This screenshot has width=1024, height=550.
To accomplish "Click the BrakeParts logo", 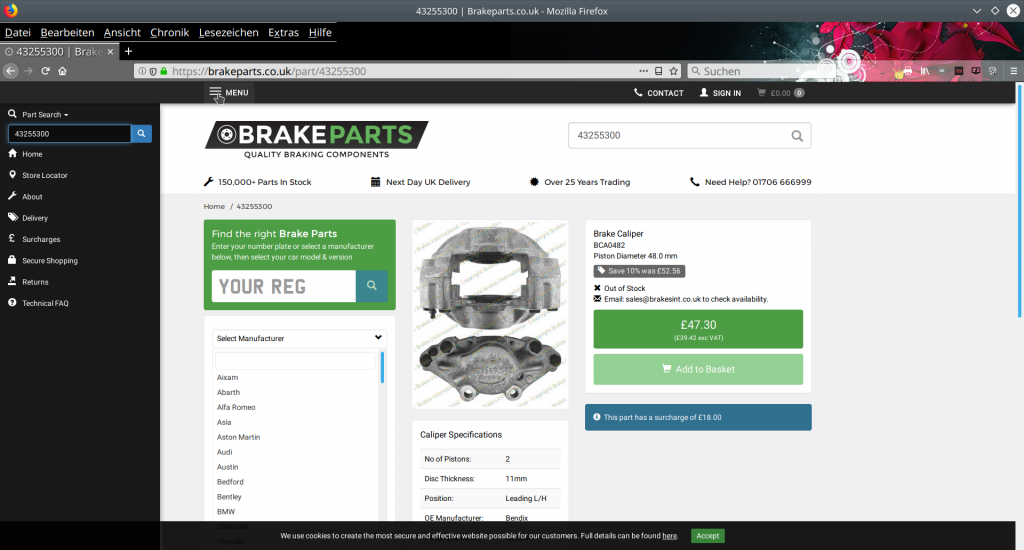I will click(x=316, y=139).
